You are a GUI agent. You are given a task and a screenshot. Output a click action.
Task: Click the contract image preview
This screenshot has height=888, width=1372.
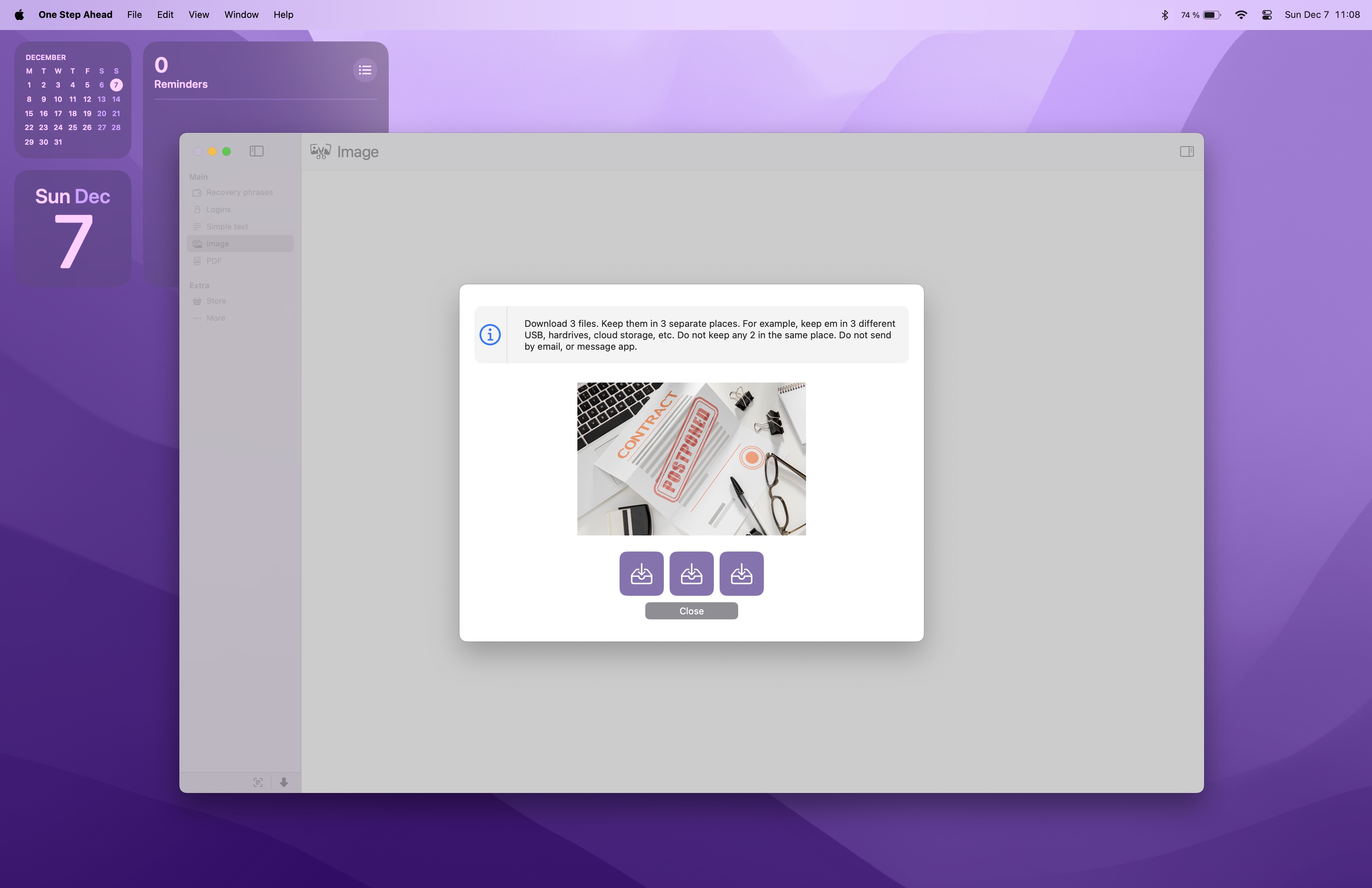point(691,459)
